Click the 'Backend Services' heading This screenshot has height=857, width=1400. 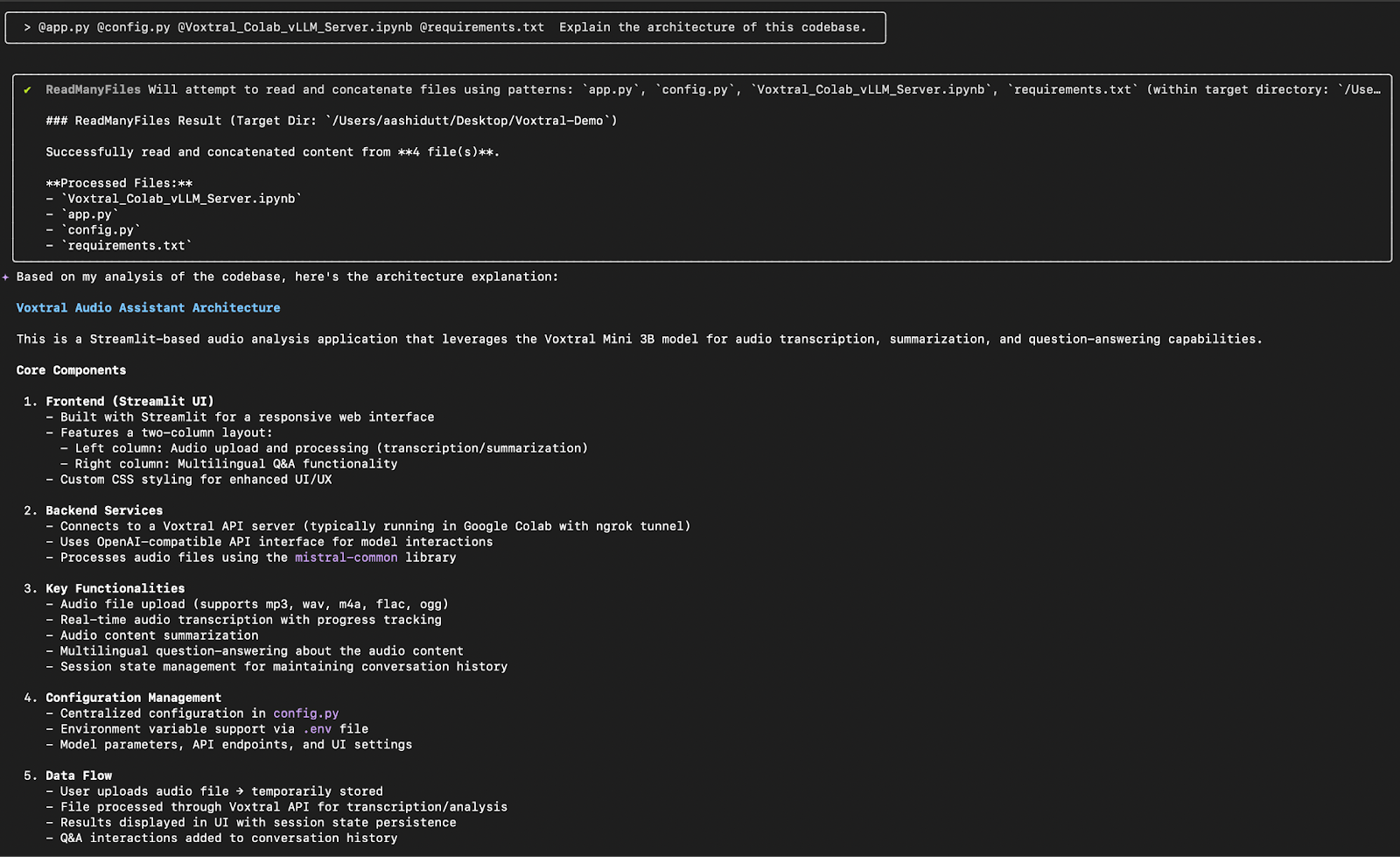[104, 510]
